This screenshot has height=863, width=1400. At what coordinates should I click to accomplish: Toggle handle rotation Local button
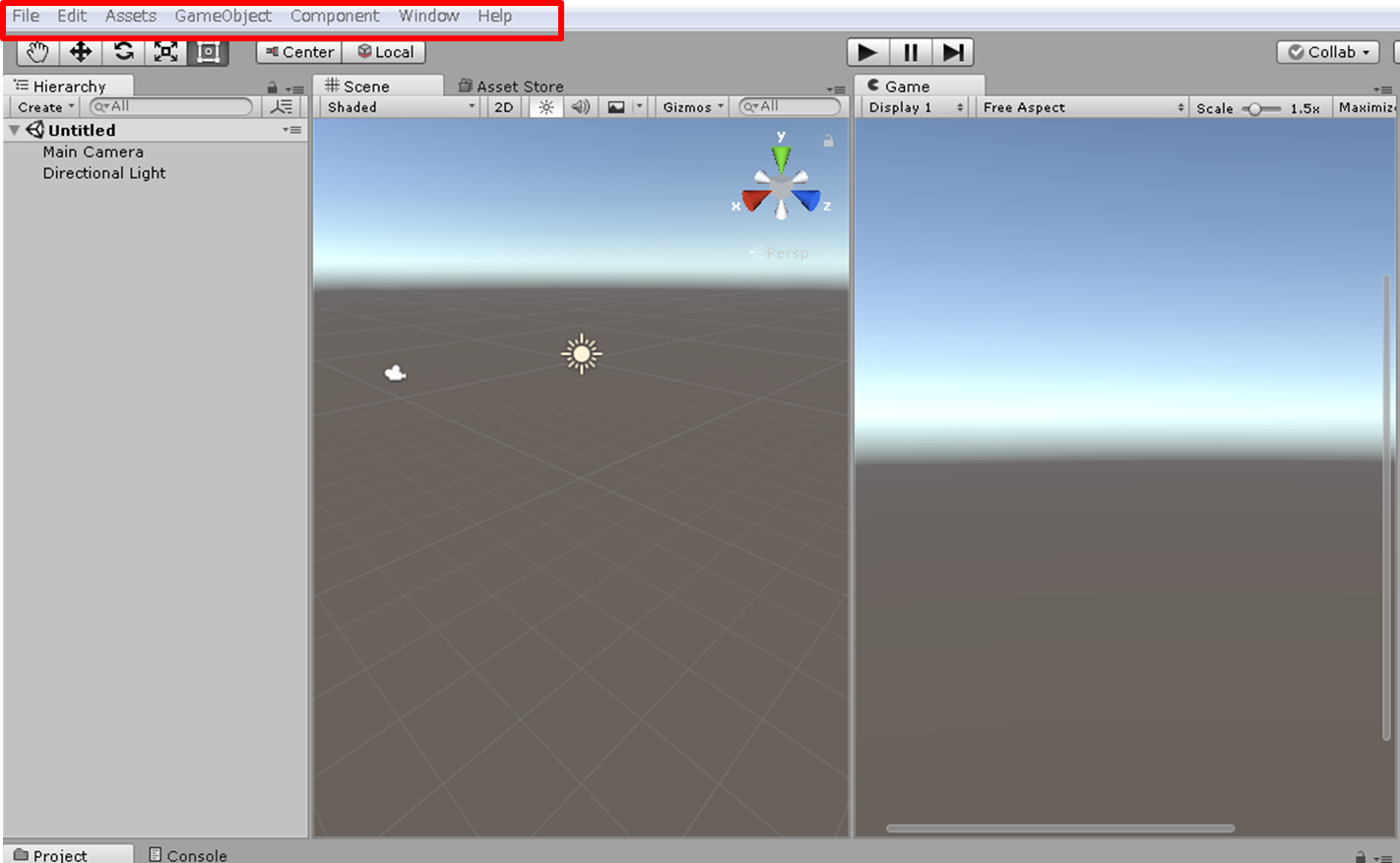pyautogui.click(x=385, y=52)
